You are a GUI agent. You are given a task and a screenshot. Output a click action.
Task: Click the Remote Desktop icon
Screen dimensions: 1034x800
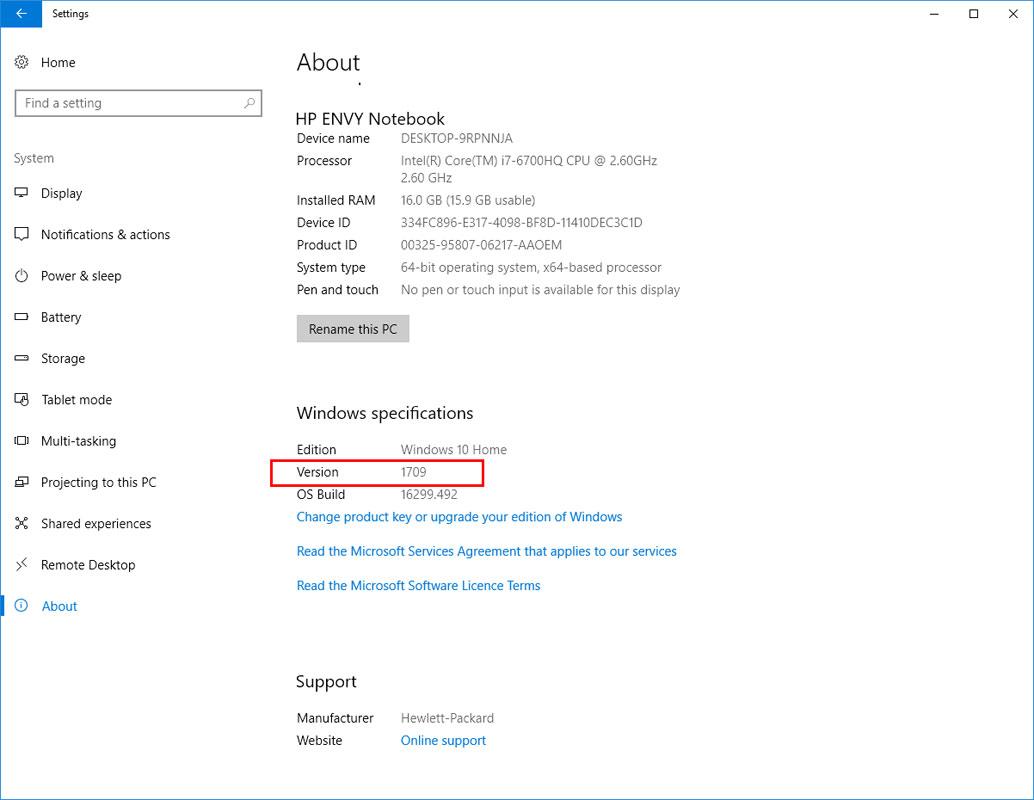point(22,565)
